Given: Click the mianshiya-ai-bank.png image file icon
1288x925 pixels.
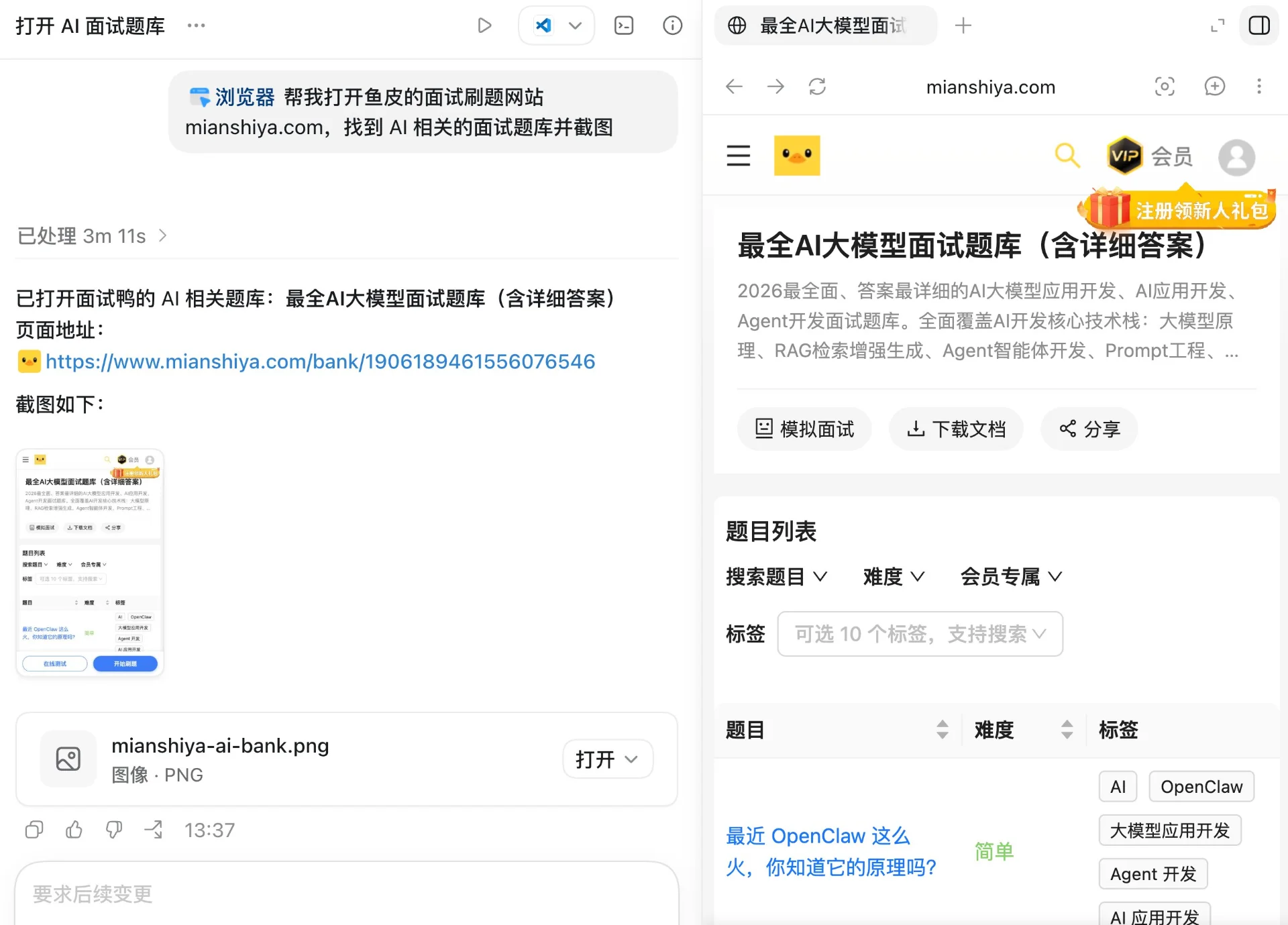Looking at the screenshot, I should (x=68, y=759).
